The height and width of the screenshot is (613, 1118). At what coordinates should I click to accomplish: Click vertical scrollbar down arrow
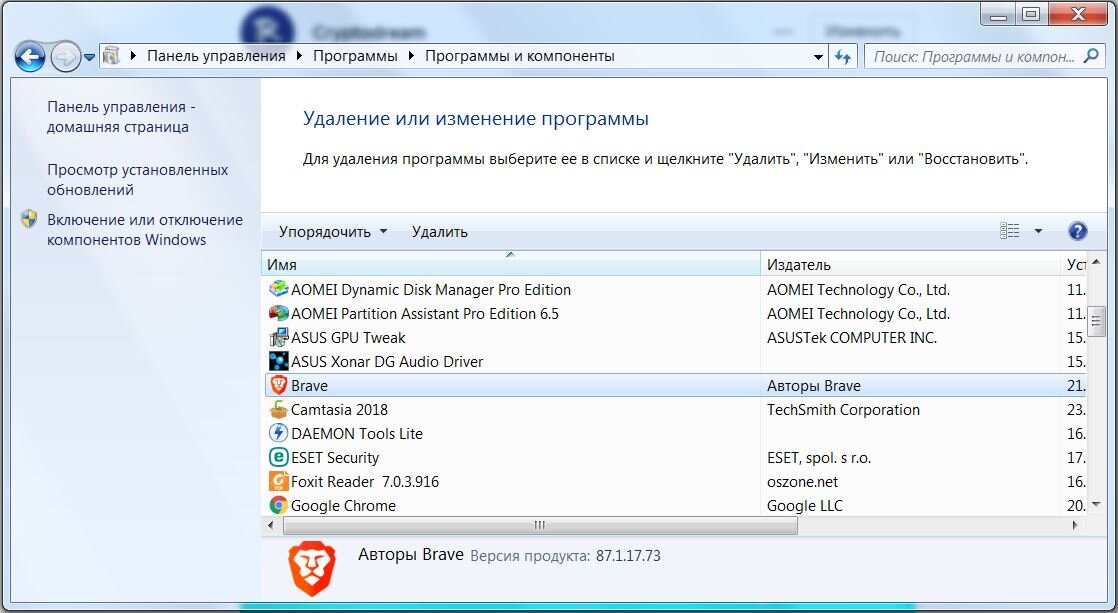pyautogui.click(x=1096, y=505)
